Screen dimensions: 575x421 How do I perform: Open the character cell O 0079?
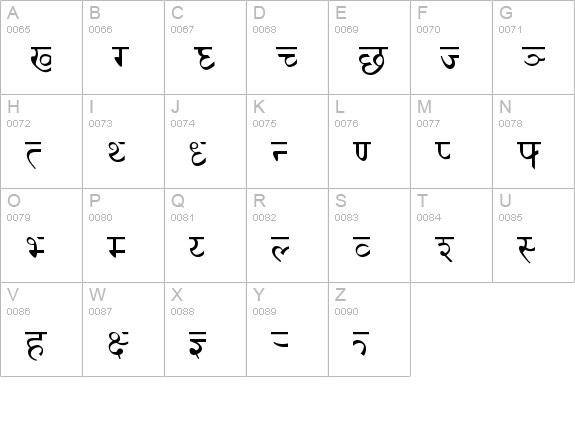pyautogui.click(x=41, y=235)
